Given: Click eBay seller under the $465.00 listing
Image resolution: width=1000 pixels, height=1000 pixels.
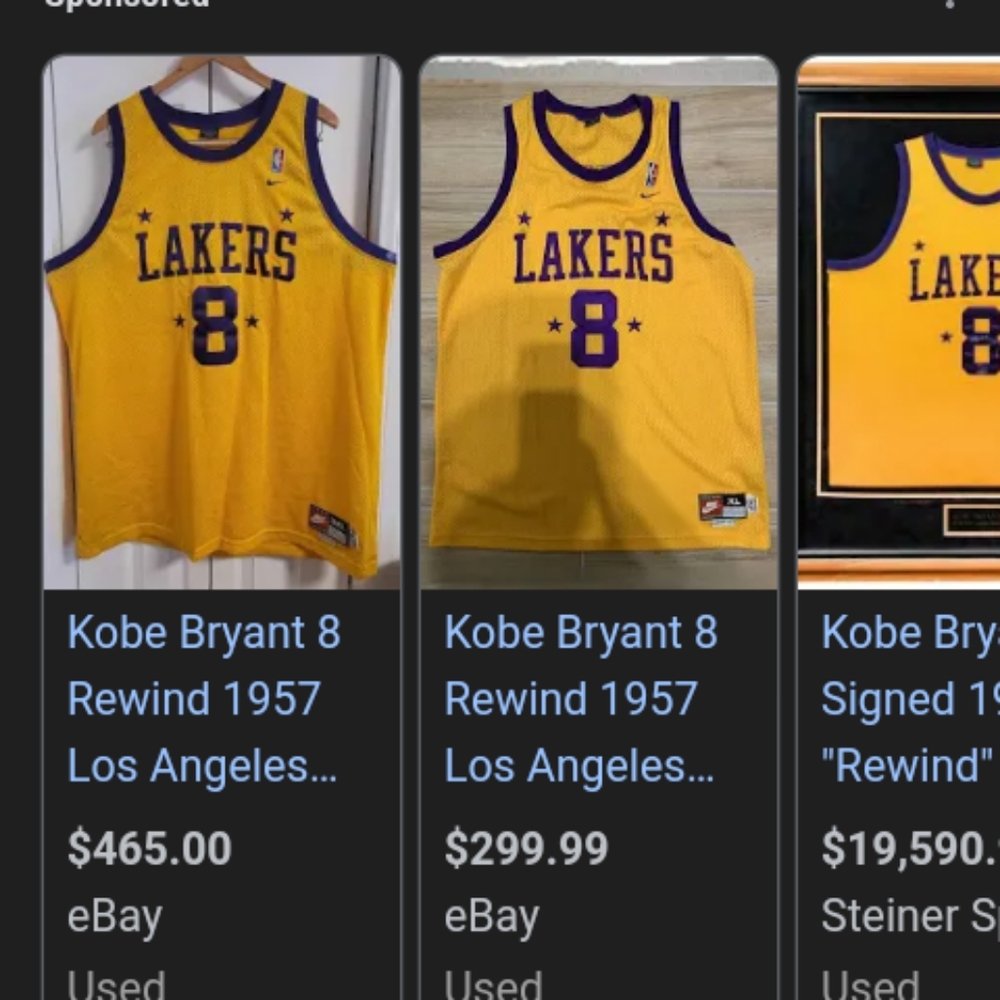Looking at the screenshot, I should tap(115, 918).
